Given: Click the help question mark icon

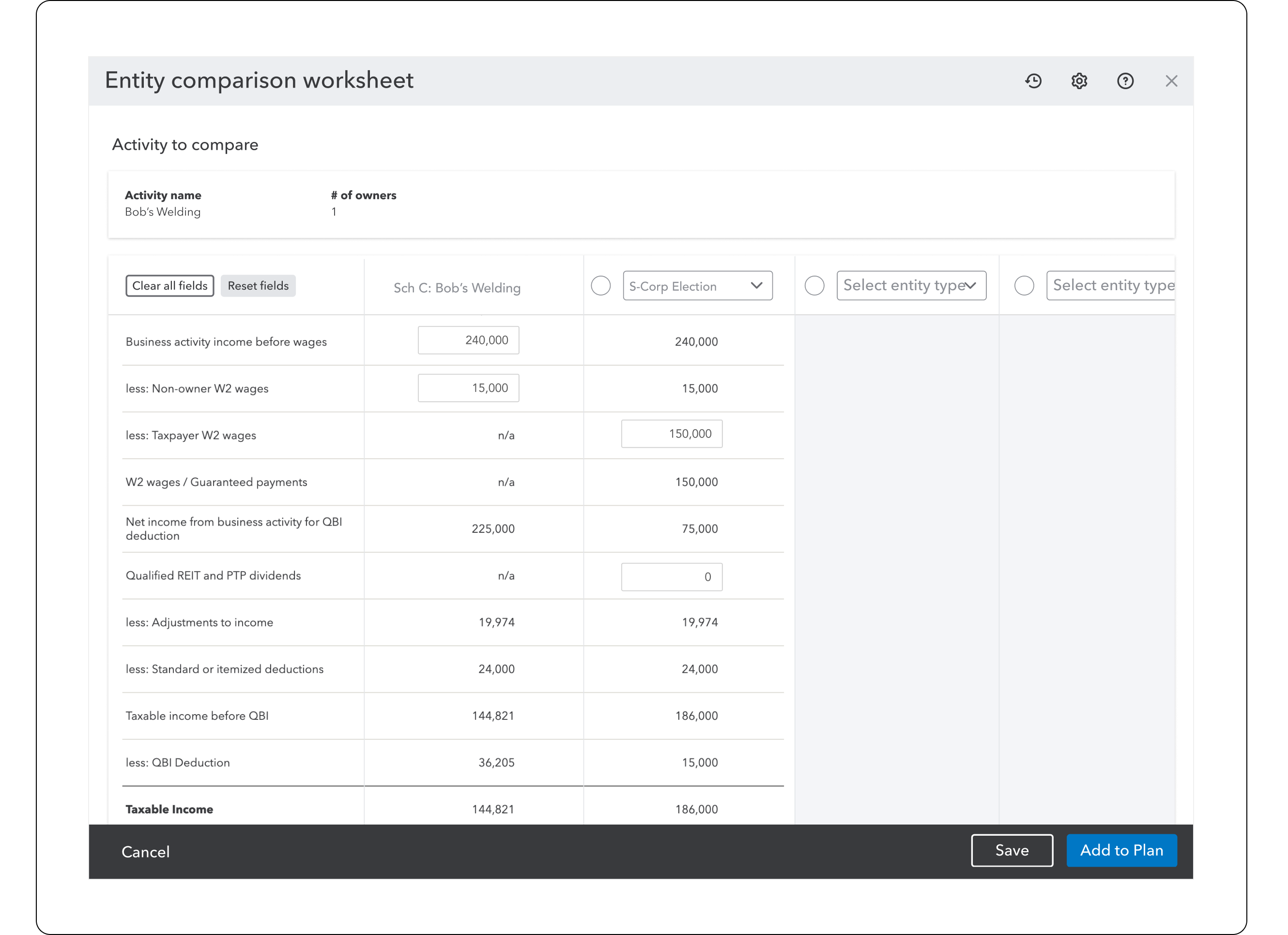Looking at the screenshot, I should (1125, 81).
